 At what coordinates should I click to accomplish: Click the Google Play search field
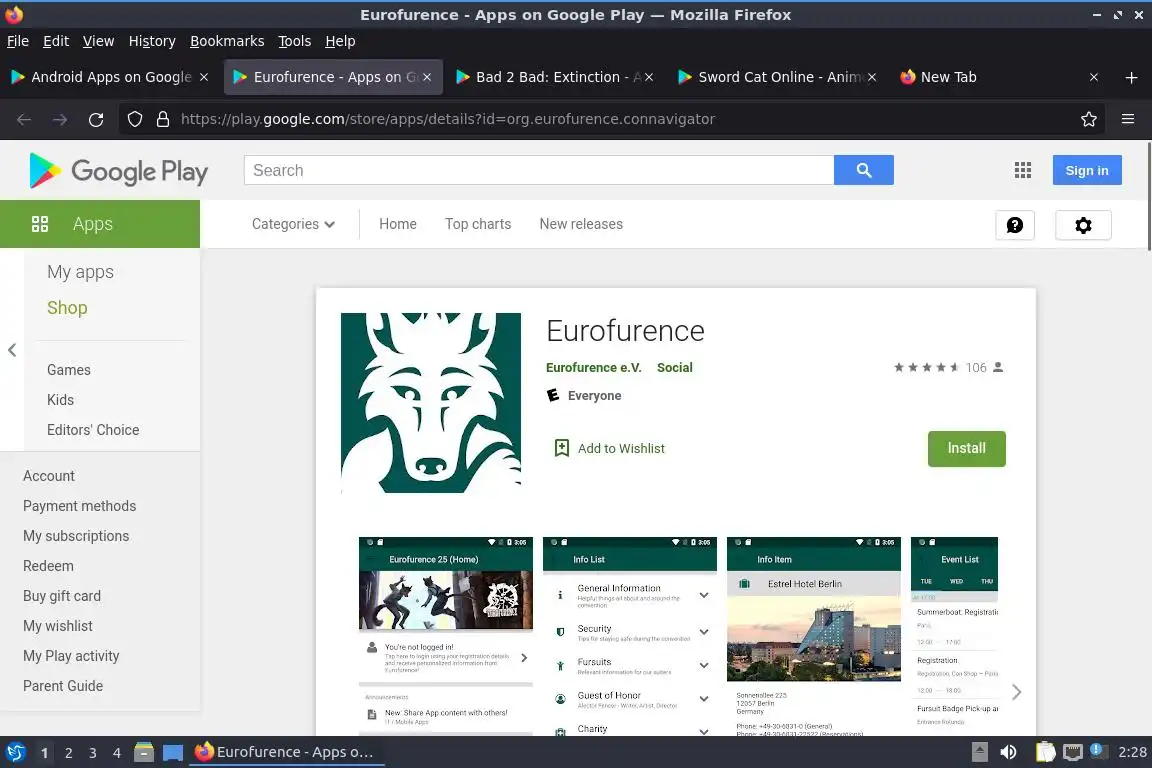539,171
